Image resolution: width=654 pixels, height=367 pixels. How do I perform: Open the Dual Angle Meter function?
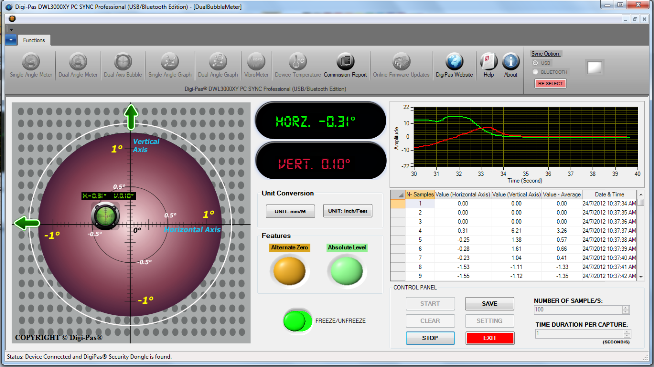[x=78, y=65]
